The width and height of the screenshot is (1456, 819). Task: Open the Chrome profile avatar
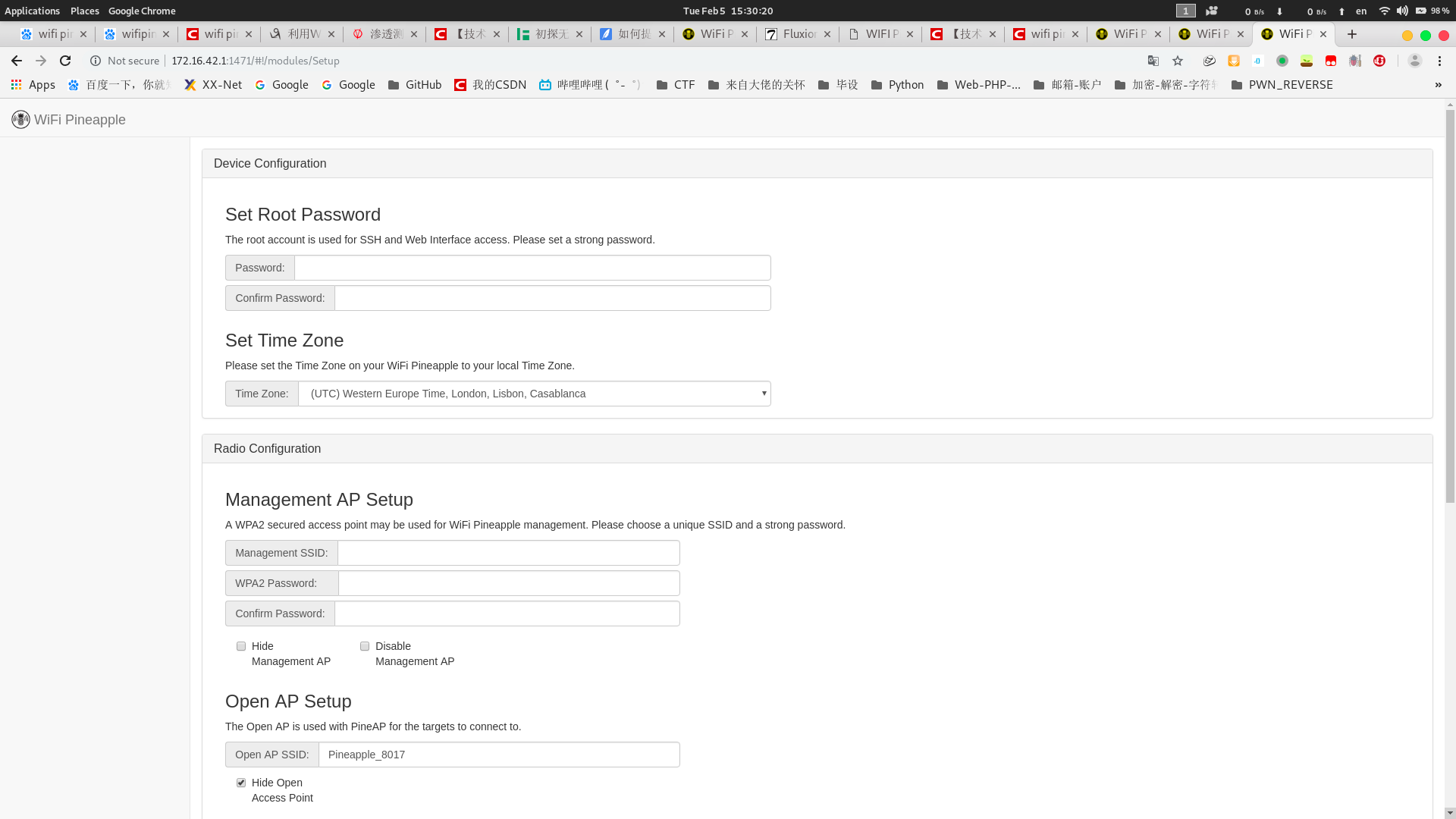coord(1414,61)
